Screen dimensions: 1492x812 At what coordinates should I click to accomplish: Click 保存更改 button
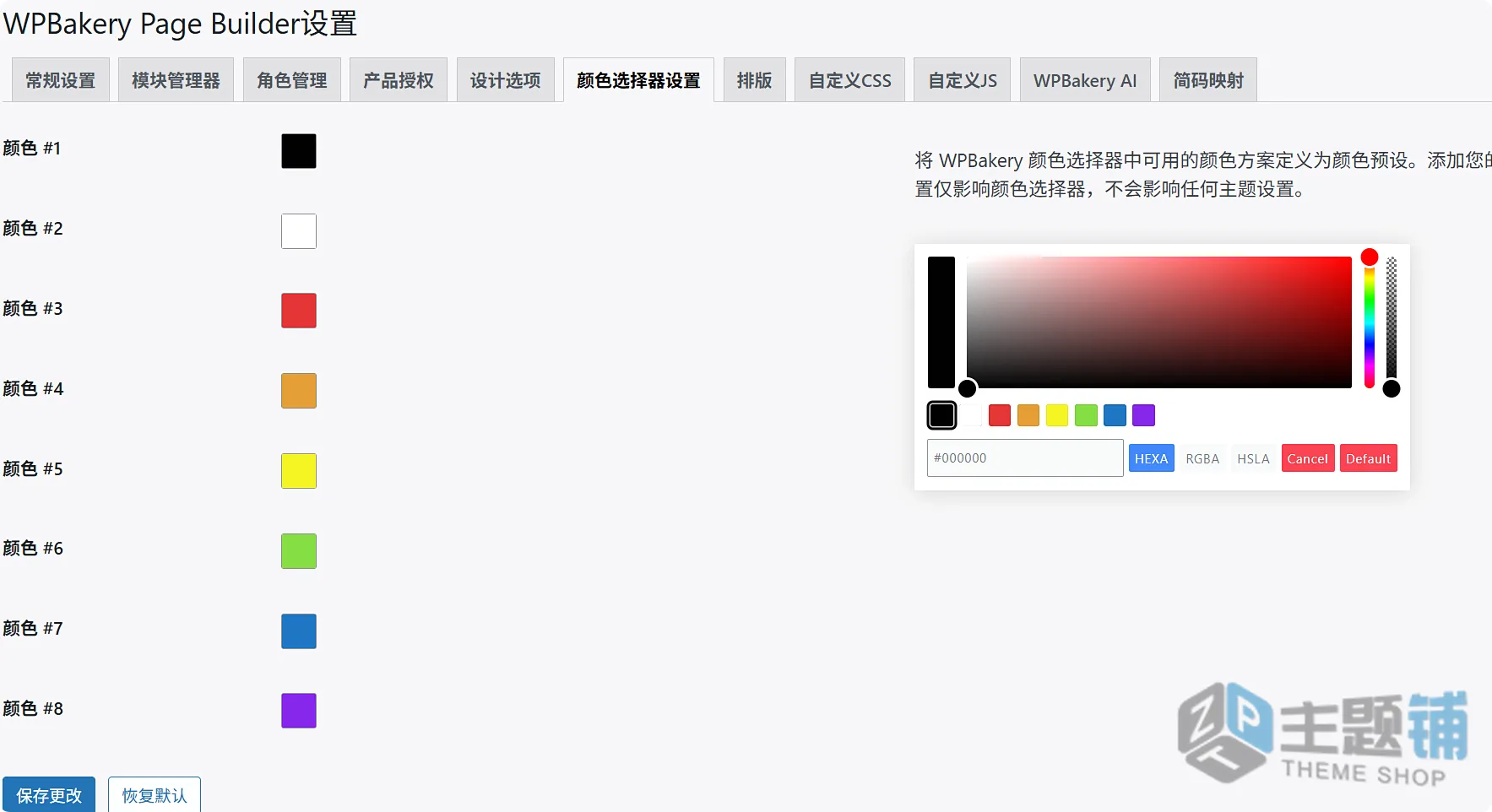click(49, 795)
